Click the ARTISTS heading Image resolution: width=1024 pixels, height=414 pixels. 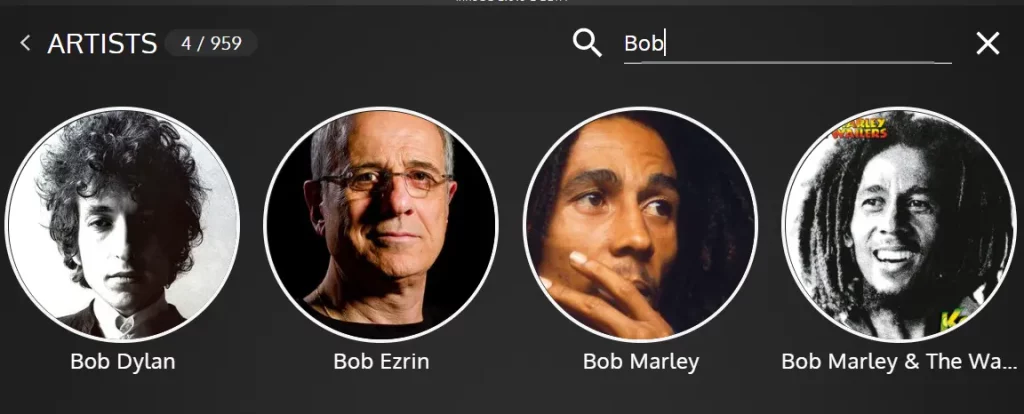103,44
